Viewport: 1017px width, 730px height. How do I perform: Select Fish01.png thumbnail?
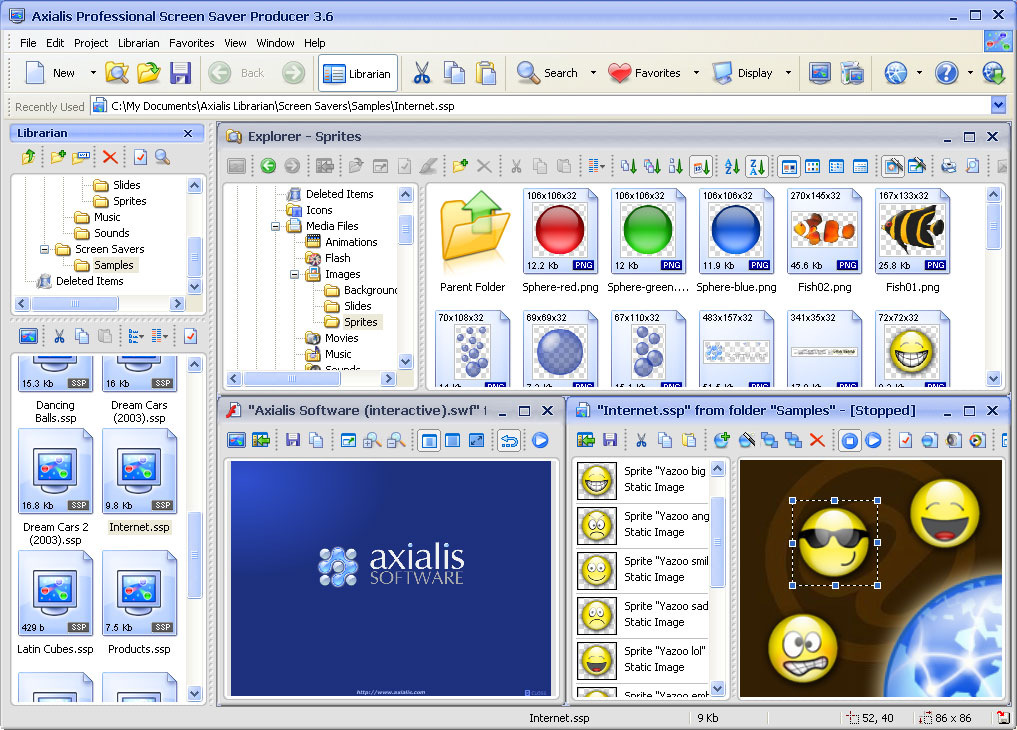(x=913, y=241)
